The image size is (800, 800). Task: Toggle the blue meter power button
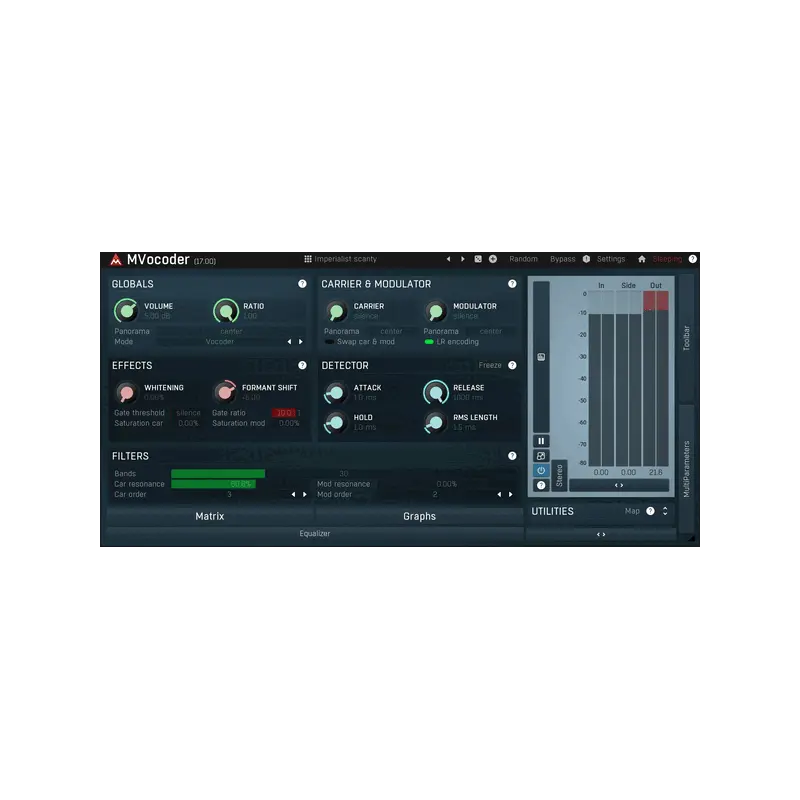(x=541, y=470)
